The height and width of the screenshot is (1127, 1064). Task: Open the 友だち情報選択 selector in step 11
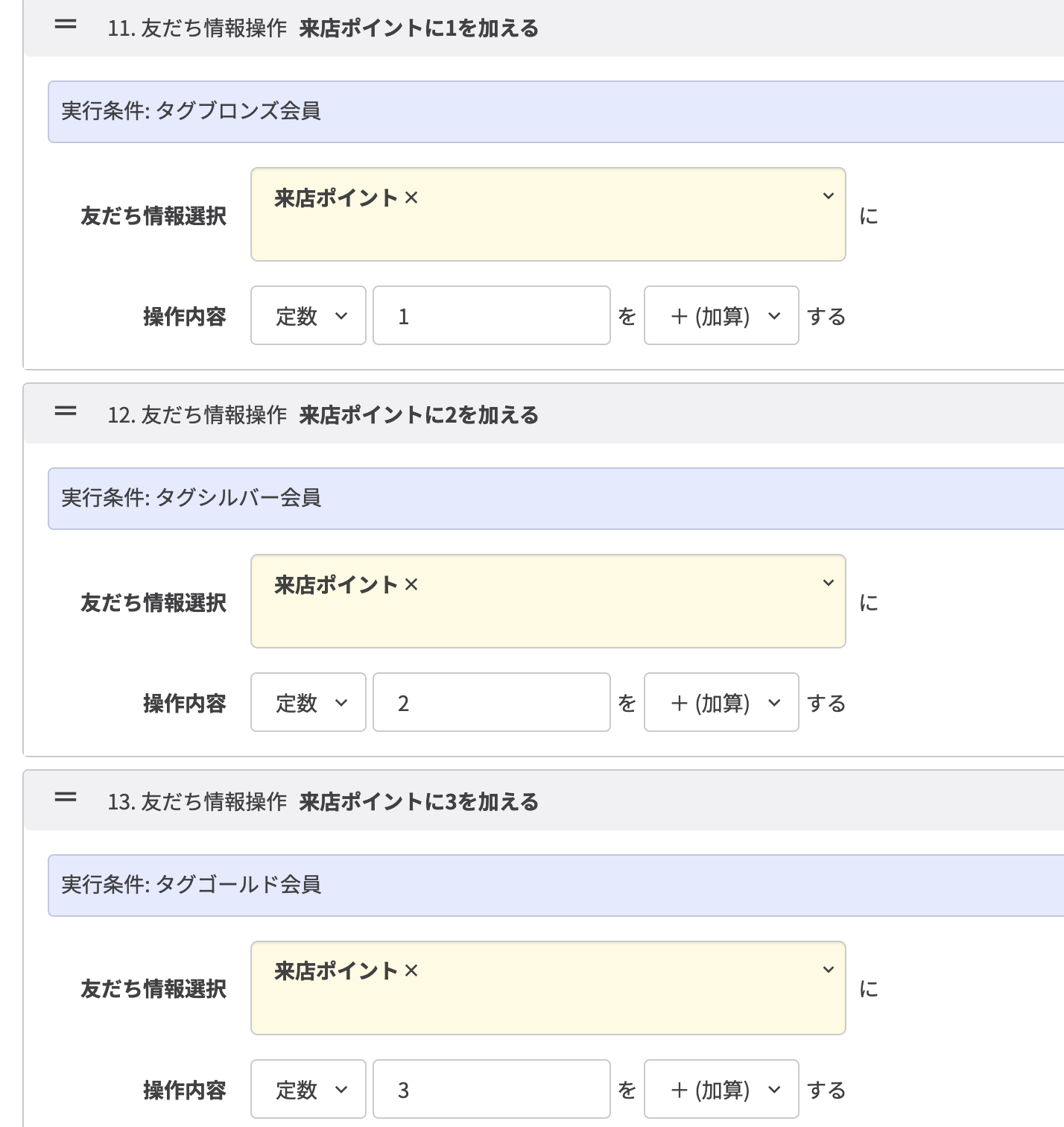point(827,198)
